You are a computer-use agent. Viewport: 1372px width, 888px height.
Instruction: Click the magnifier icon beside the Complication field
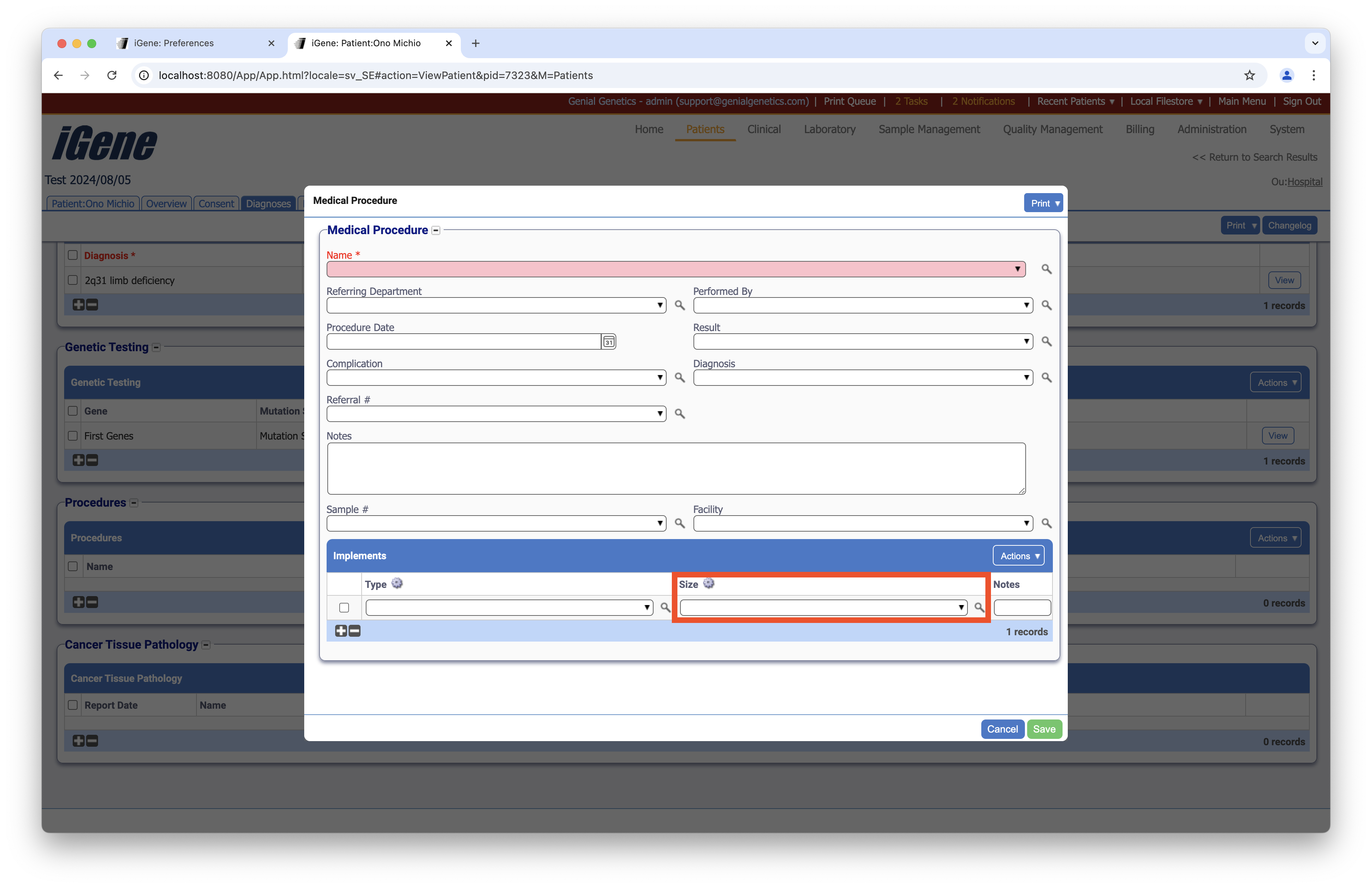(x=680, y=377)
